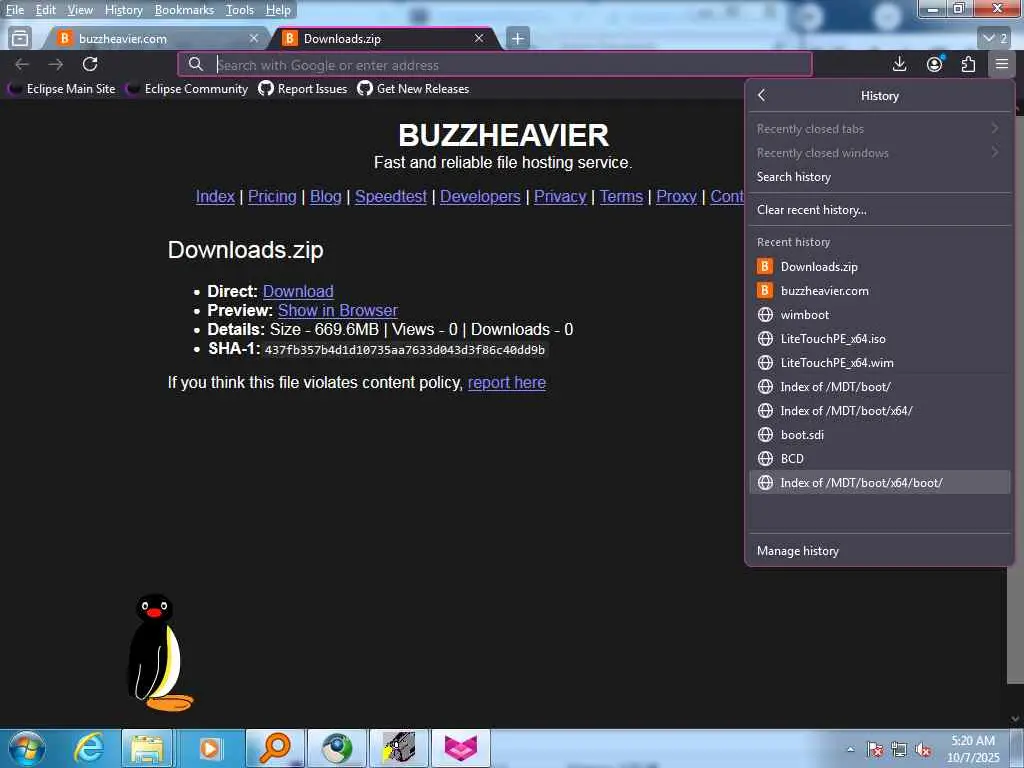This screenshot has height=768, width=1024.
Task: Open boot.sdi history entry
Action: [879, 435]
